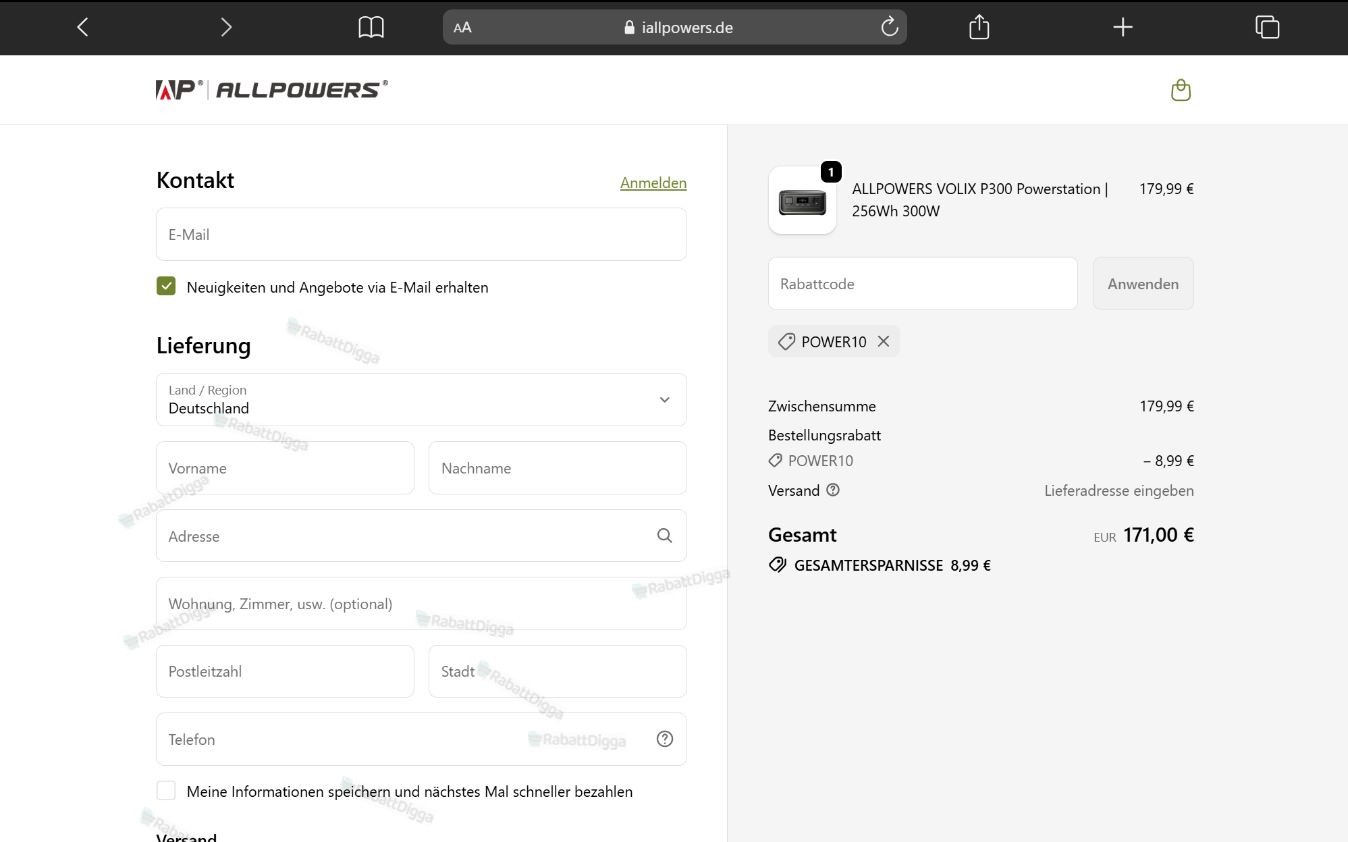1348x842 pixels.
Task: Open Versand info question mark icon
Action: (x=833, y=490)
